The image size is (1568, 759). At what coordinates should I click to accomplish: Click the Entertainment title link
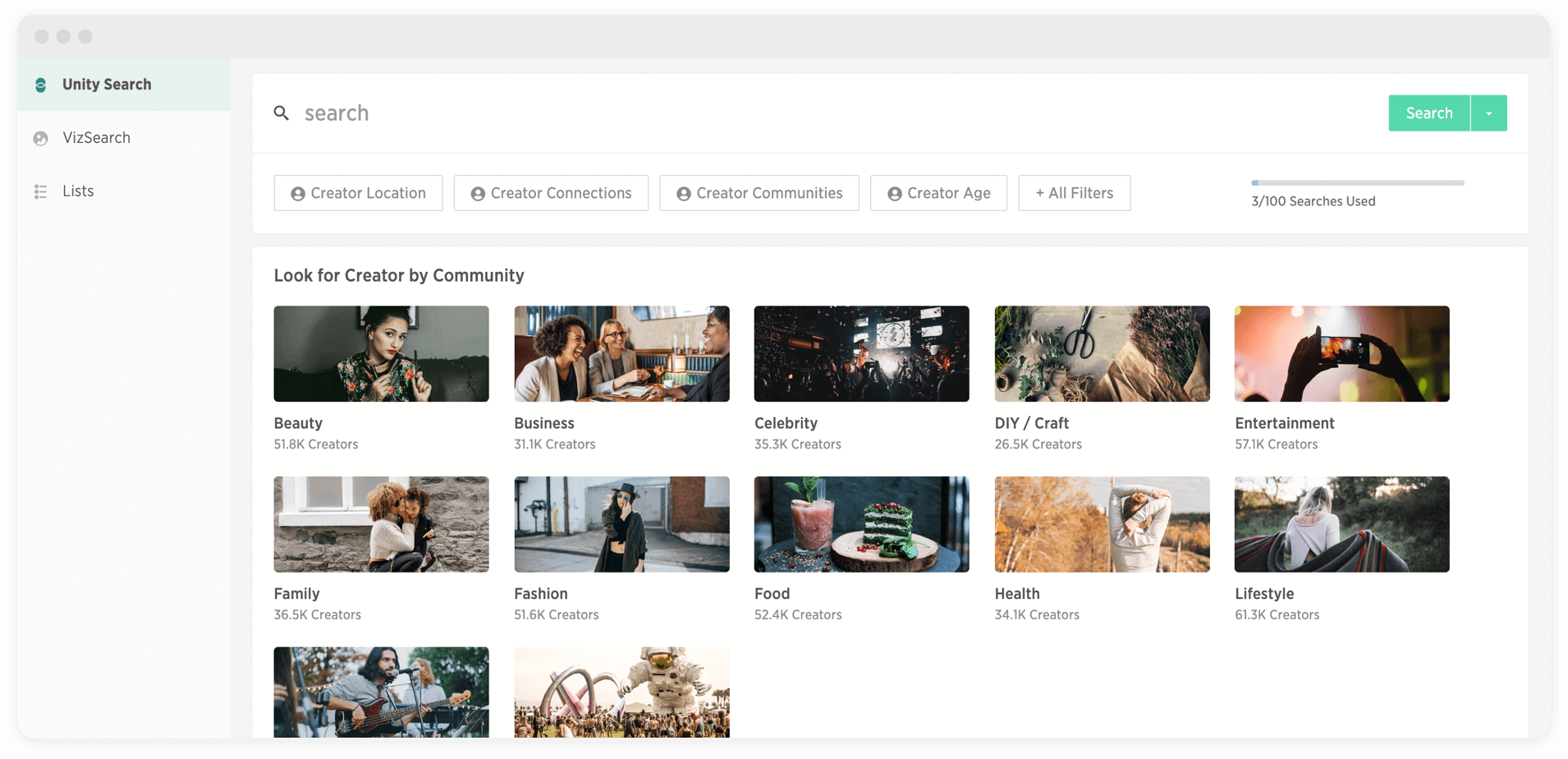(x=1285, y=424)
